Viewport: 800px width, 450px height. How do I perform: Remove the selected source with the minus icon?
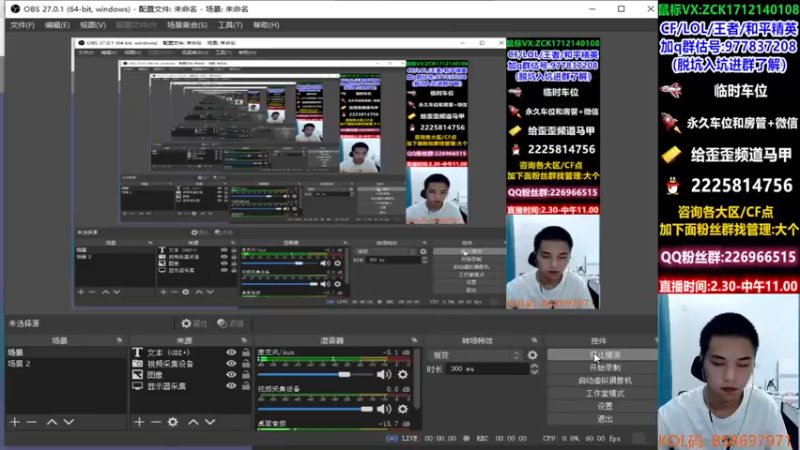click(x=156, y=422)
